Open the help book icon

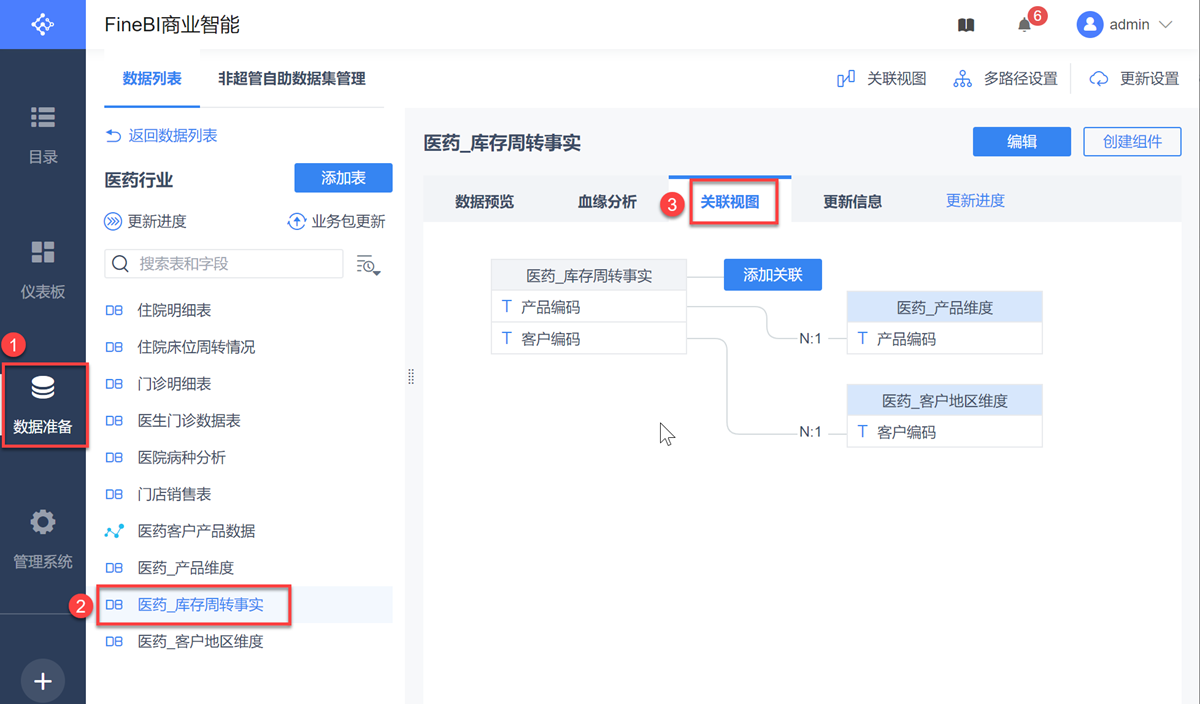point(966,25)
